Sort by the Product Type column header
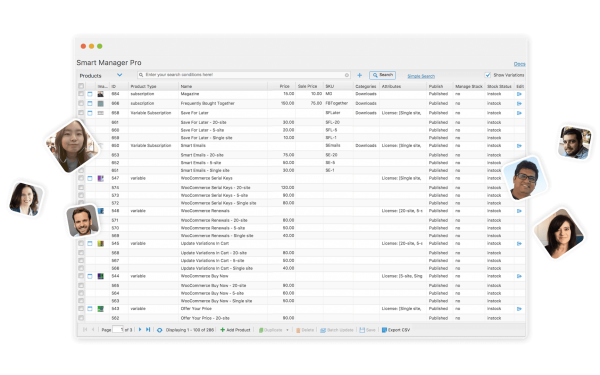Image resolution: width=600 pixels, height=375 pixels. [153, 86]
